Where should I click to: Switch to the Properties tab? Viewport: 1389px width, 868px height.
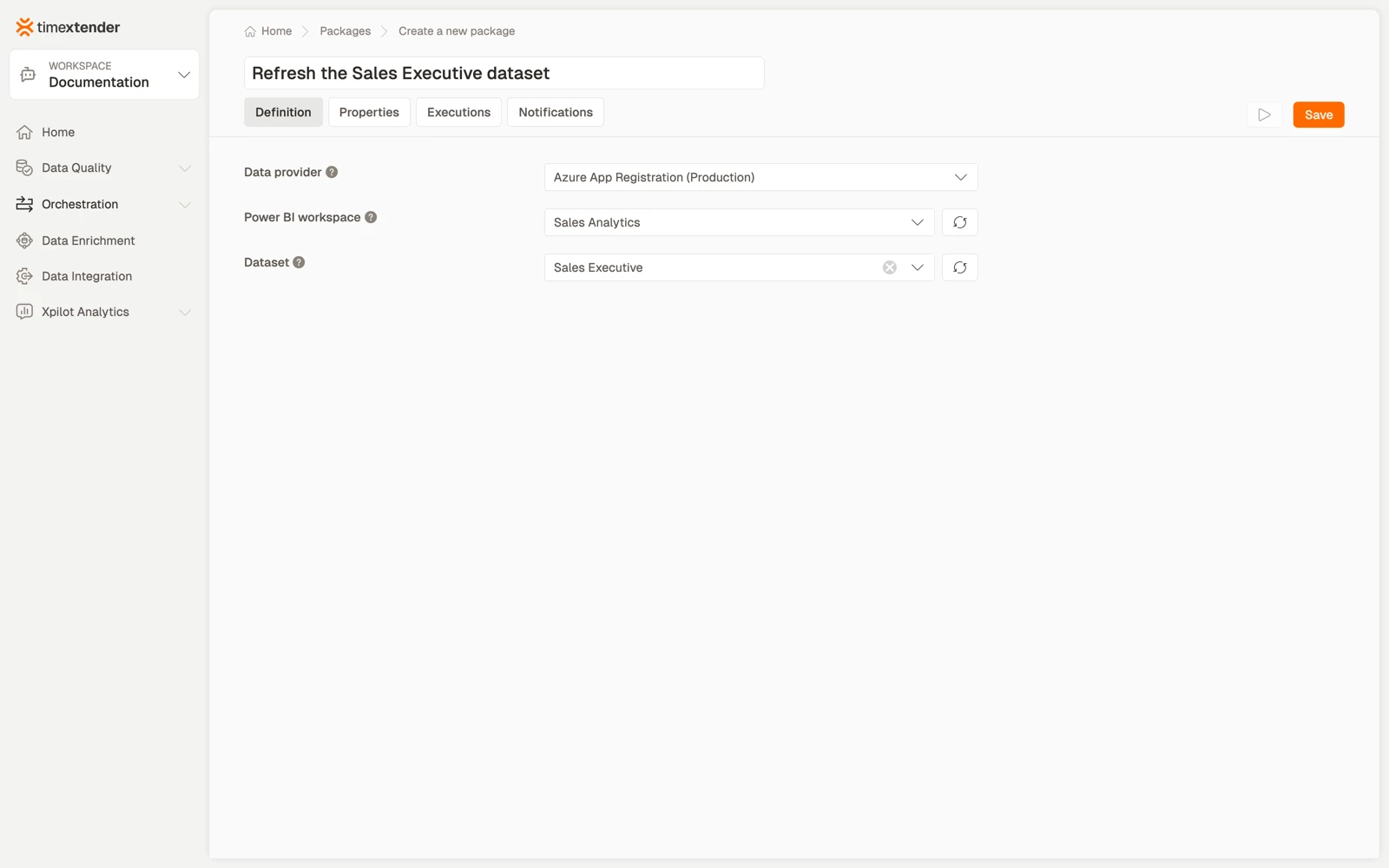click(x=369, y=112)
